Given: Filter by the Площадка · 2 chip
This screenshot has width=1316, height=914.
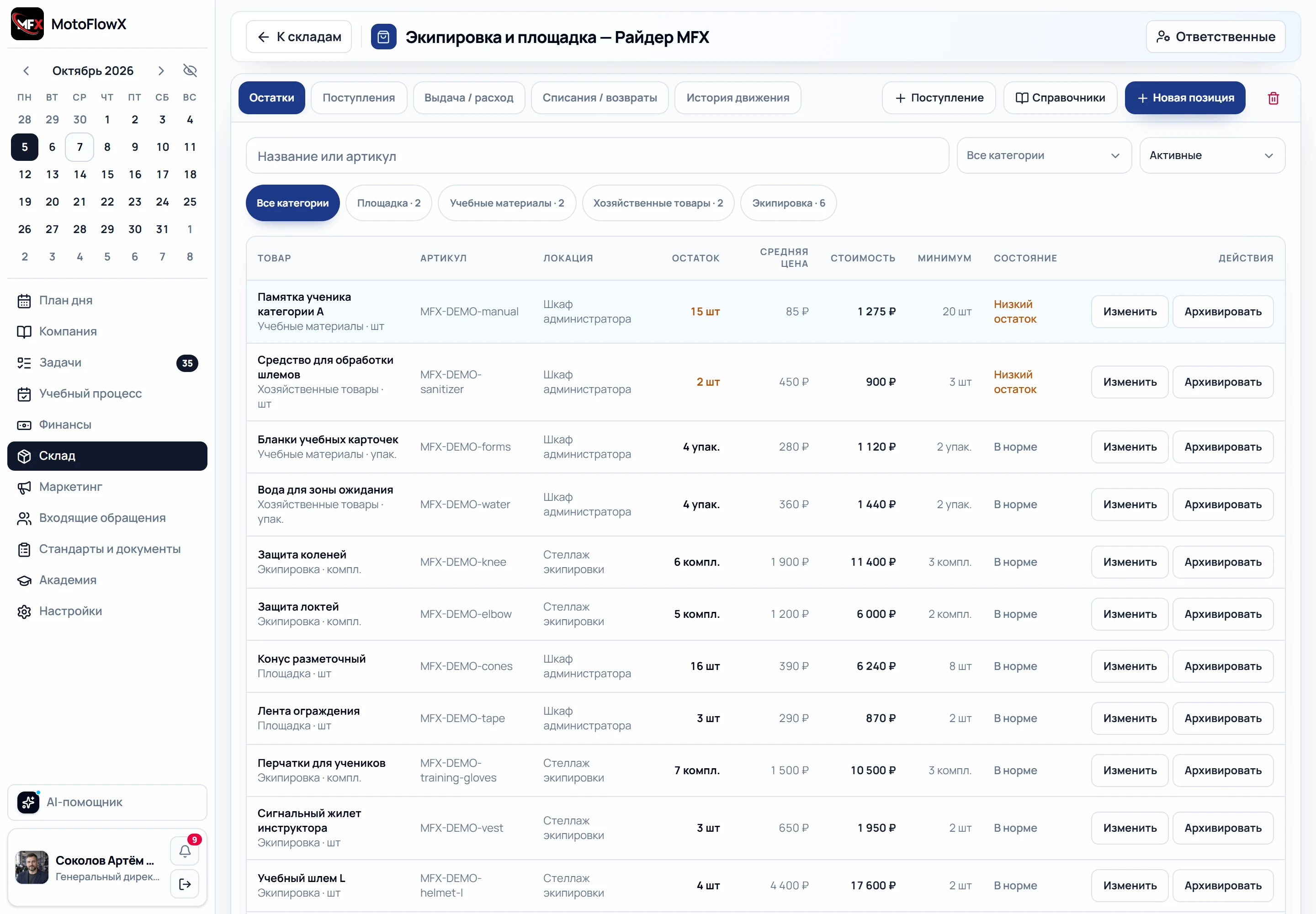Looking at the screenshot, I should (x=389, y=203).
